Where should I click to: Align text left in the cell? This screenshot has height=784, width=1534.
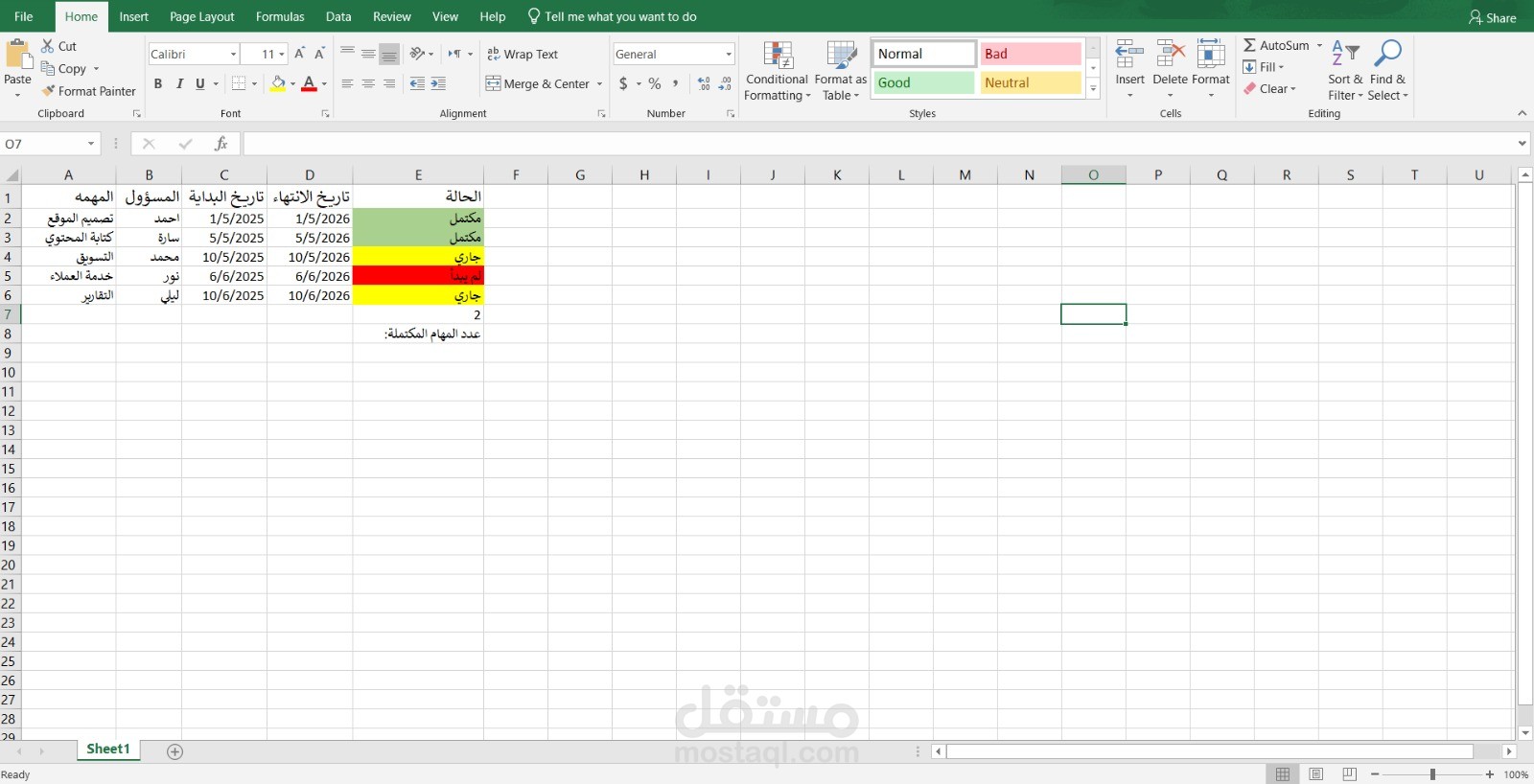click(347, 83)
